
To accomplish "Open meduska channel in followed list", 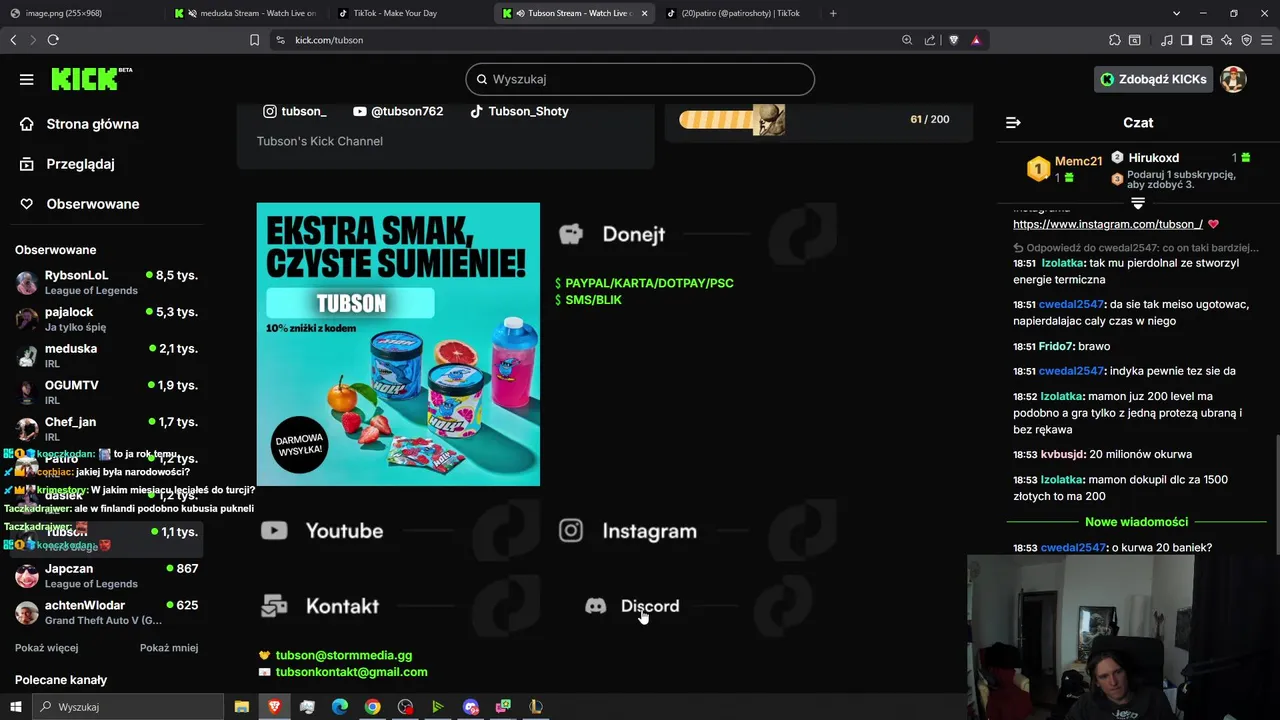I will point(107,356).
